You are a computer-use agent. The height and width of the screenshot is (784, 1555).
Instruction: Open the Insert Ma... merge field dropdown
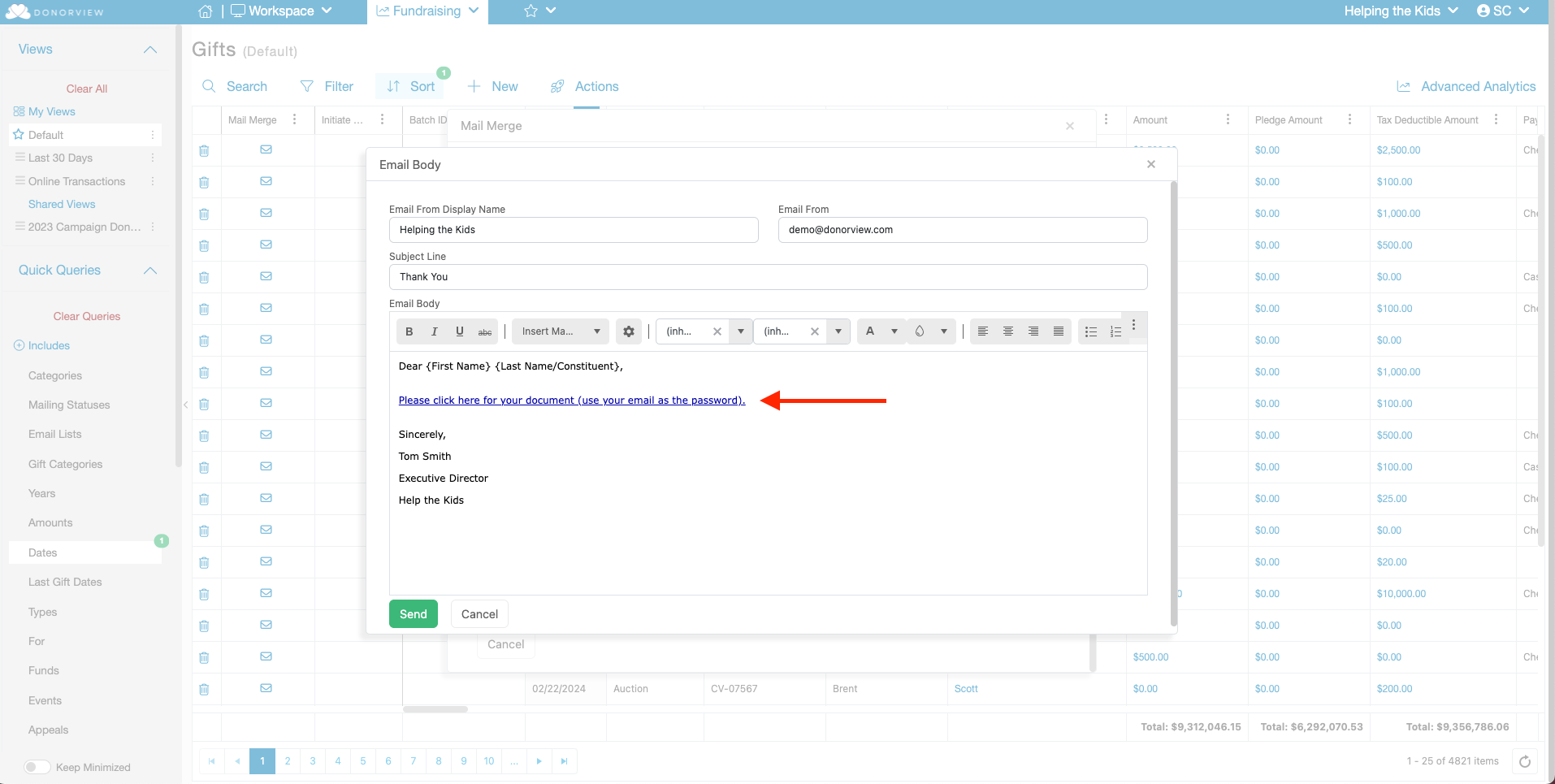pos(561,331)
